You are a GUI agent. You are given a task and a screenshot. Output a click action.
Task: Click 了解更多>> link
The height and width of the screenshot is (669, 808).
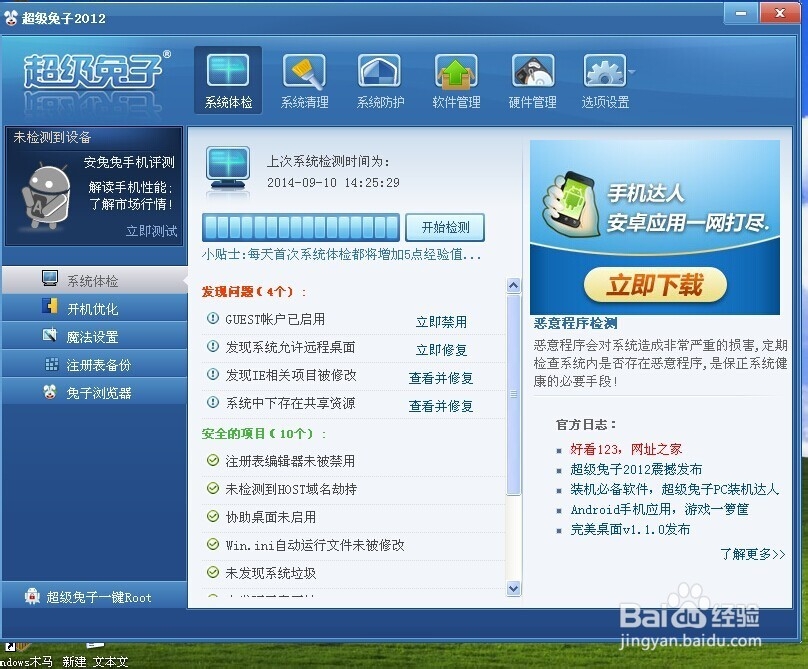click(x=752, y=554)
